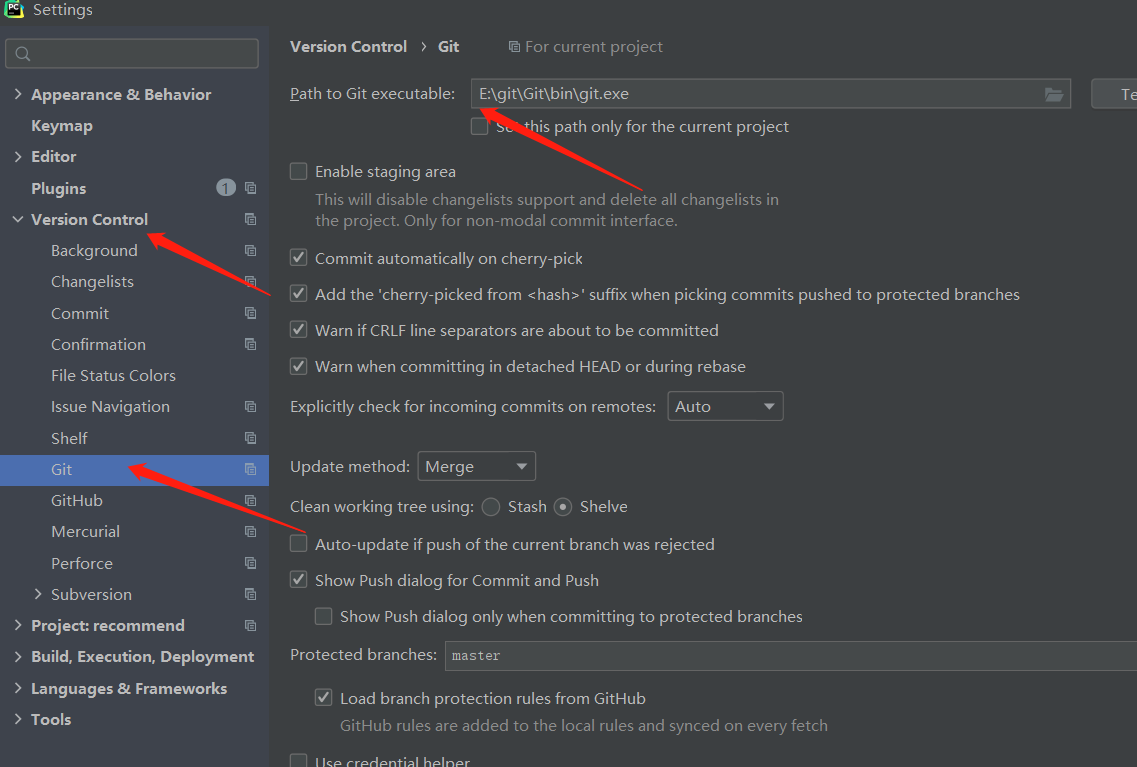Click the icon next to the Changelists entry
The image size is (1137, 767).
pos(249,281)
